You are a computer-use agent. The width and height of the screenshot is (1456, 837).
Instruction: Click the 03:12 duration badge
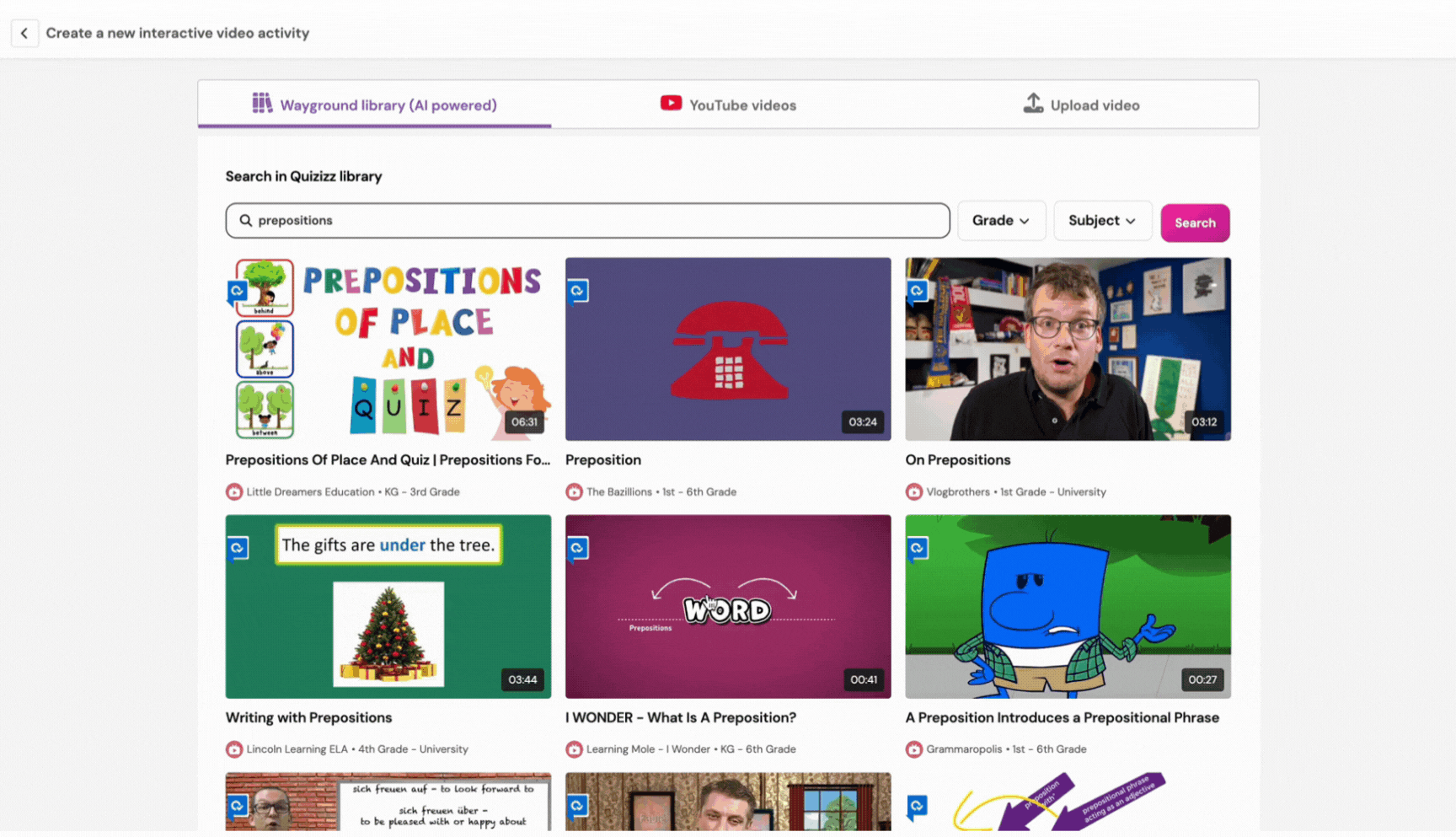pyautogui.click(x=1204, y=421)
